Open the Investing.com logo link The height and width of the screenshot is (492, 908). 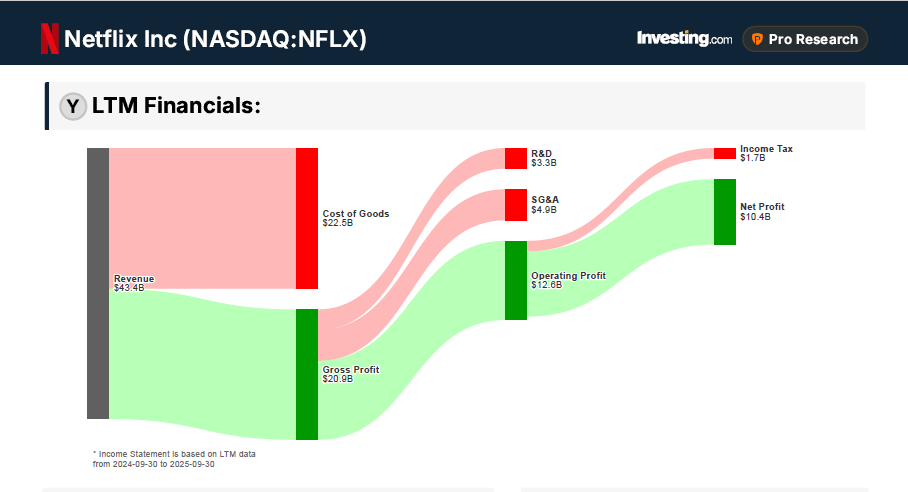pyautogui.click(x=684, y=39)
